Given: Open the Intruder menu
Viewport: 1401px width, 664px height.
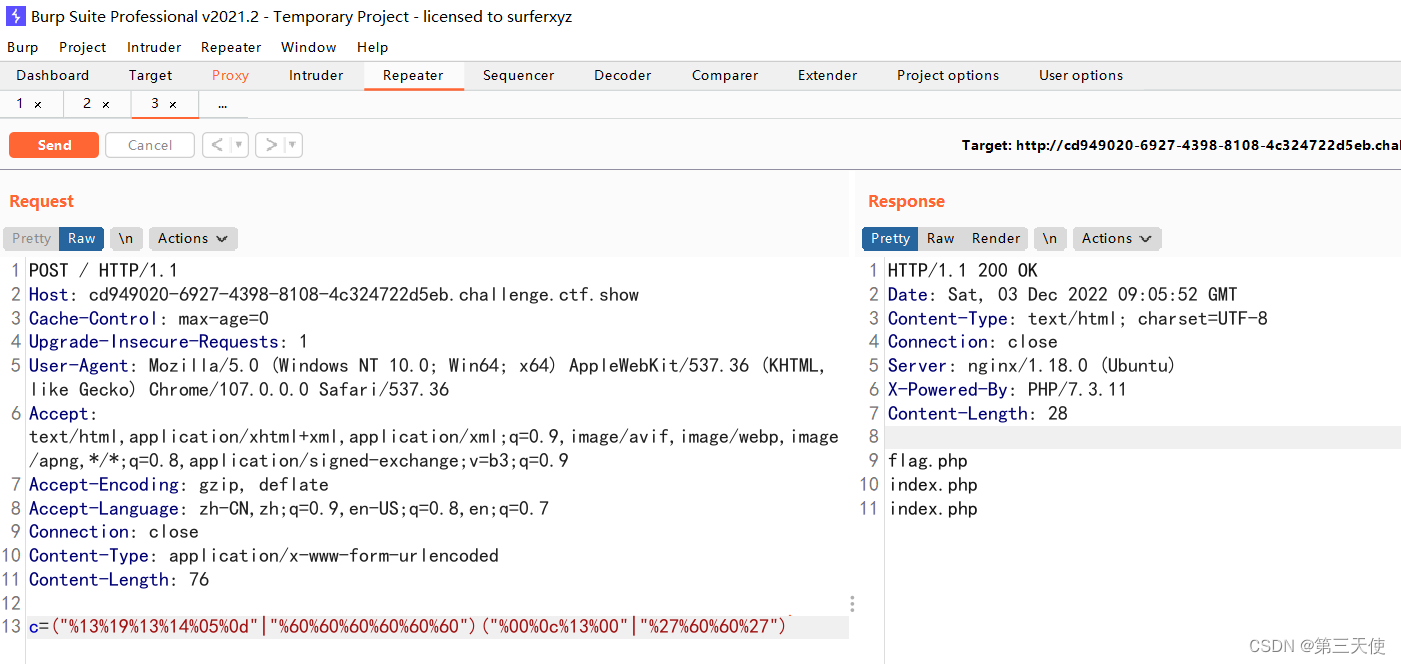Looking at the screenshot, I should pyautogui.click(x=154, y=47).
